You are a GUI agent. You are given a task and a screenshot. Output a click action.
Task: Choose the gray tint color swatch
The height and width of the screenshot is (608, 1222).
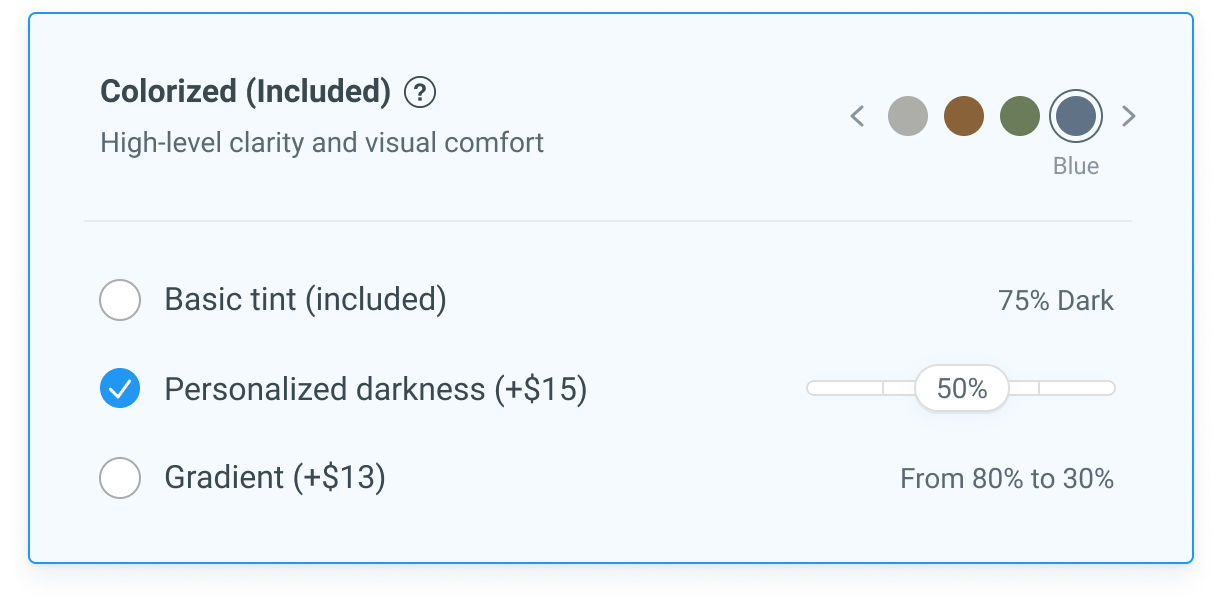click(x=908, y=116)
